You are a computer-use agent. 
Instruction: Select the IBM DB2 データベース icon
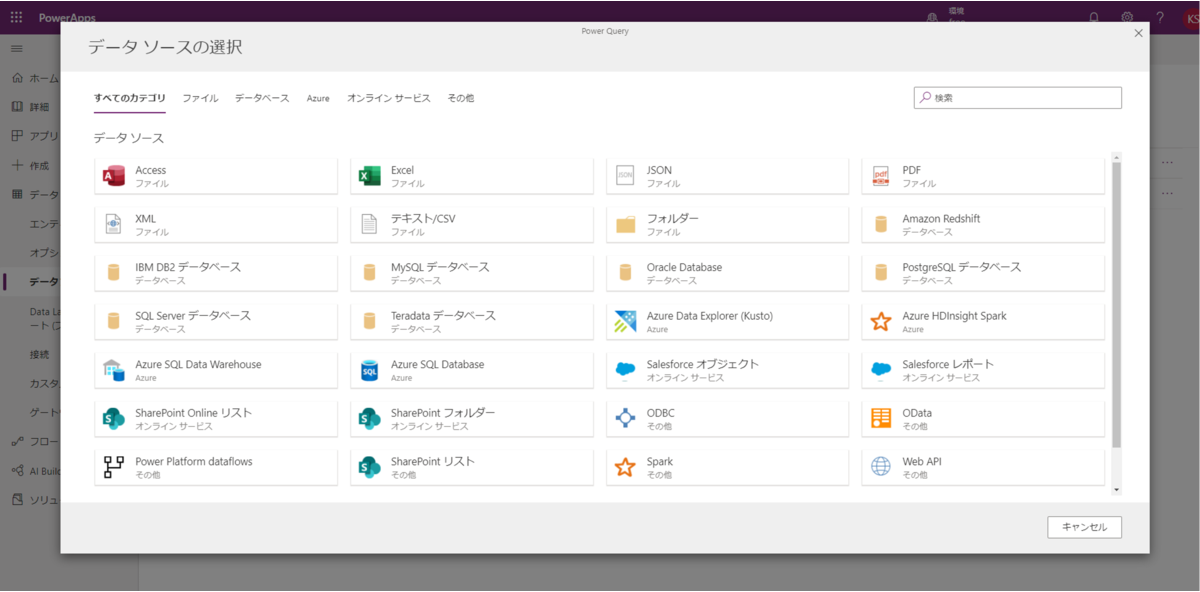pos(114,273)
